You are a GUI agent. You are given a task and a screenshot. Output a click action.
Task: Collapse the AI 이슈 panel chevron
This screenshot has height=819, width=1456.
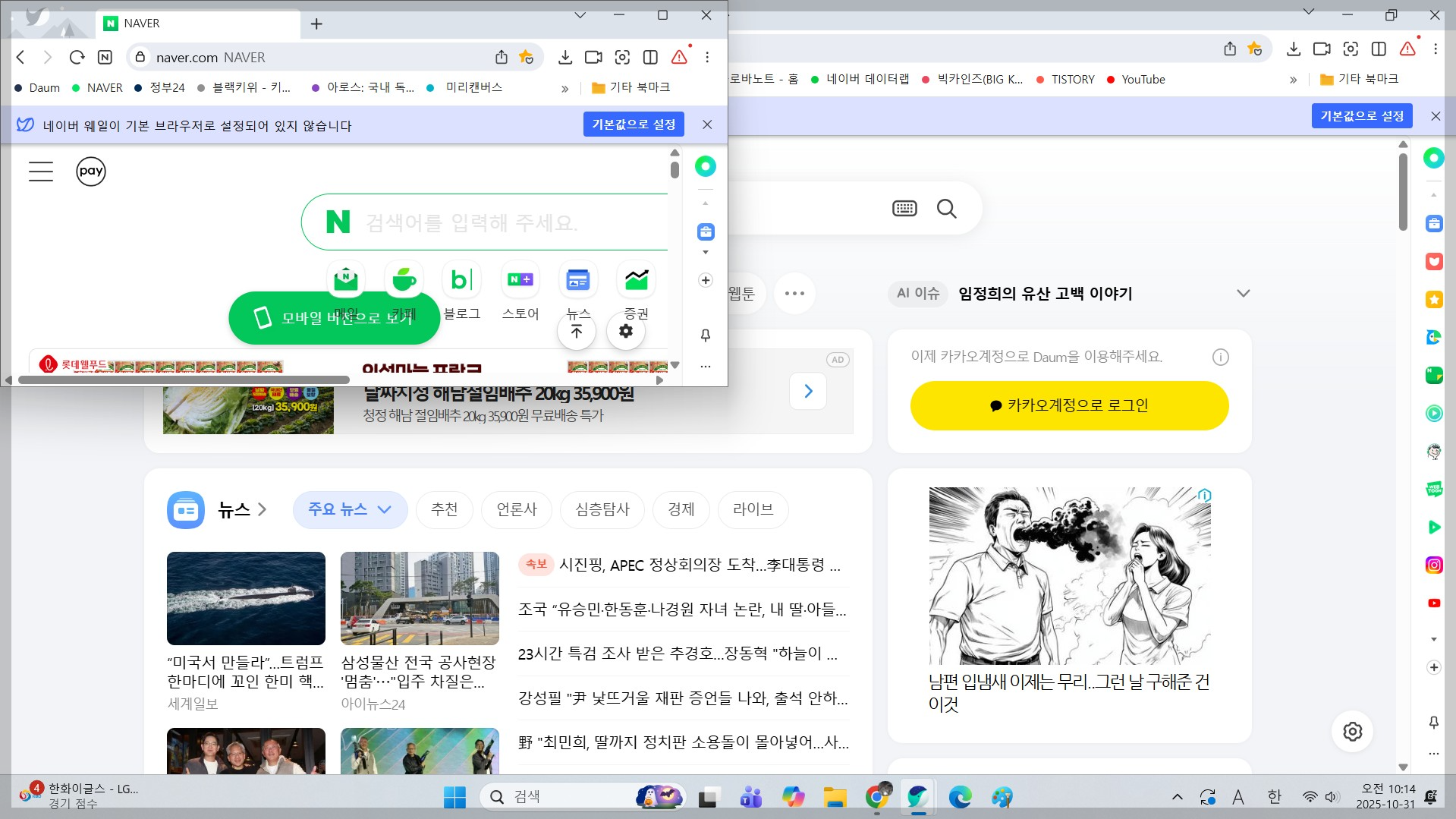click(x=1244, y=293)
